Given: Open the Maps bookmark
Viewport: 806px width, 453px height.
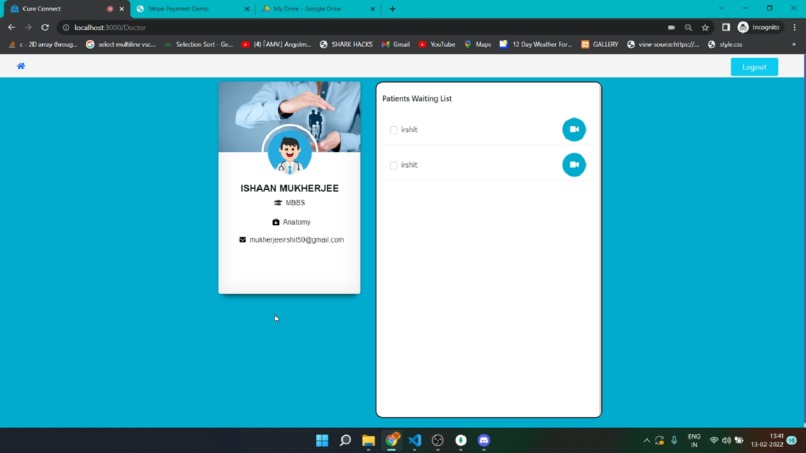Looking at the screenshot, I should [478, 45].
